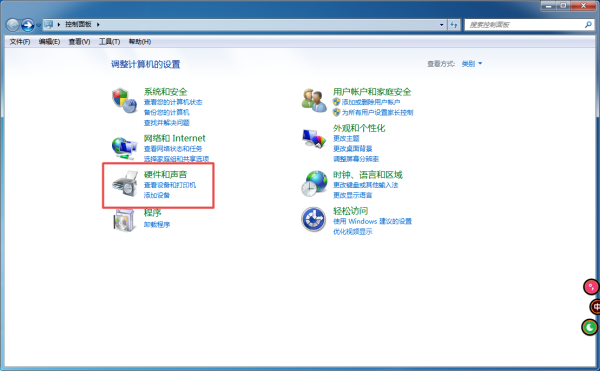Click 查看您的计算机状态 link

click(173, 102)
